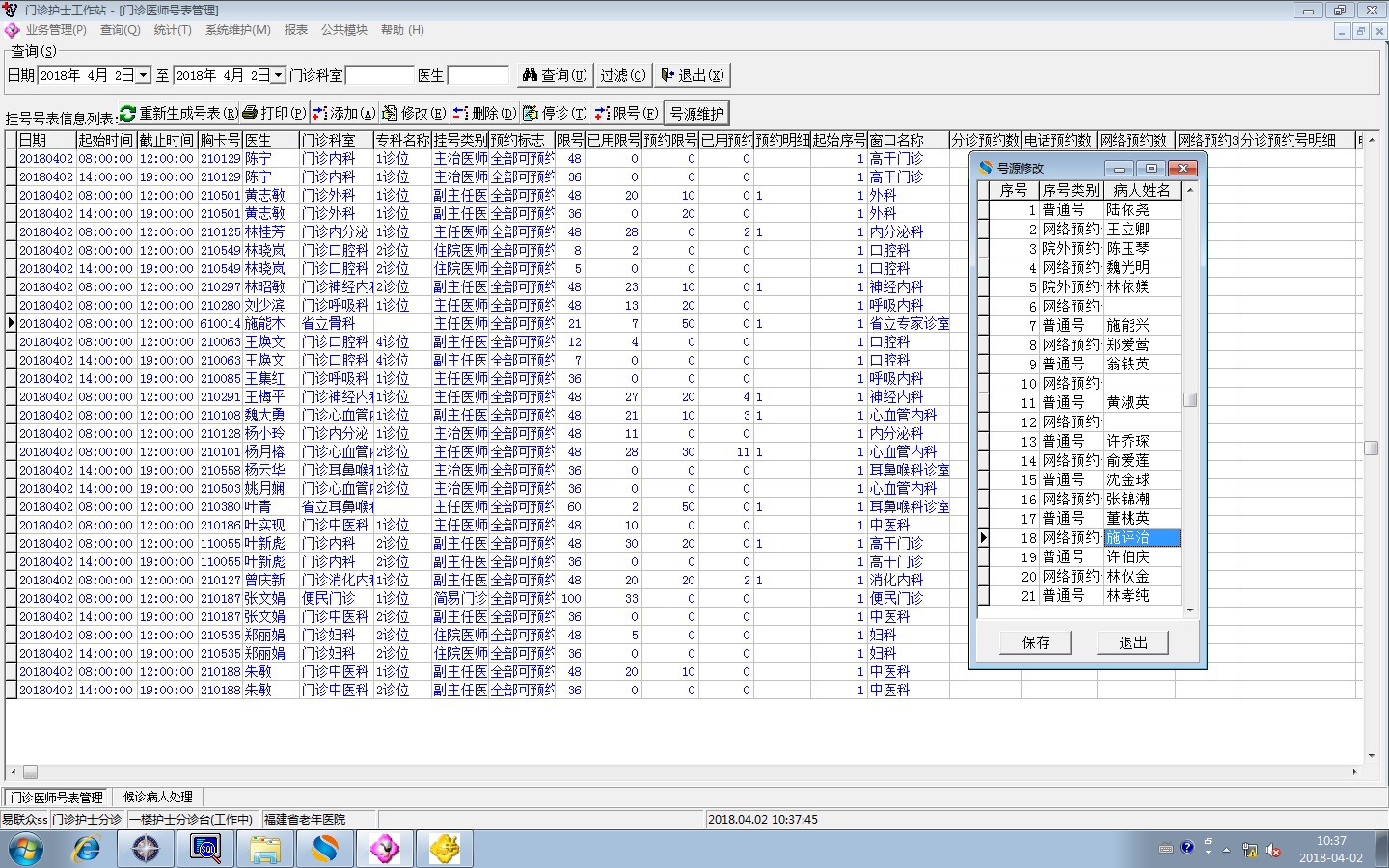Switch to the pink flower taskbar application
Screen dimensions: 1389x868
click(385, 850)
